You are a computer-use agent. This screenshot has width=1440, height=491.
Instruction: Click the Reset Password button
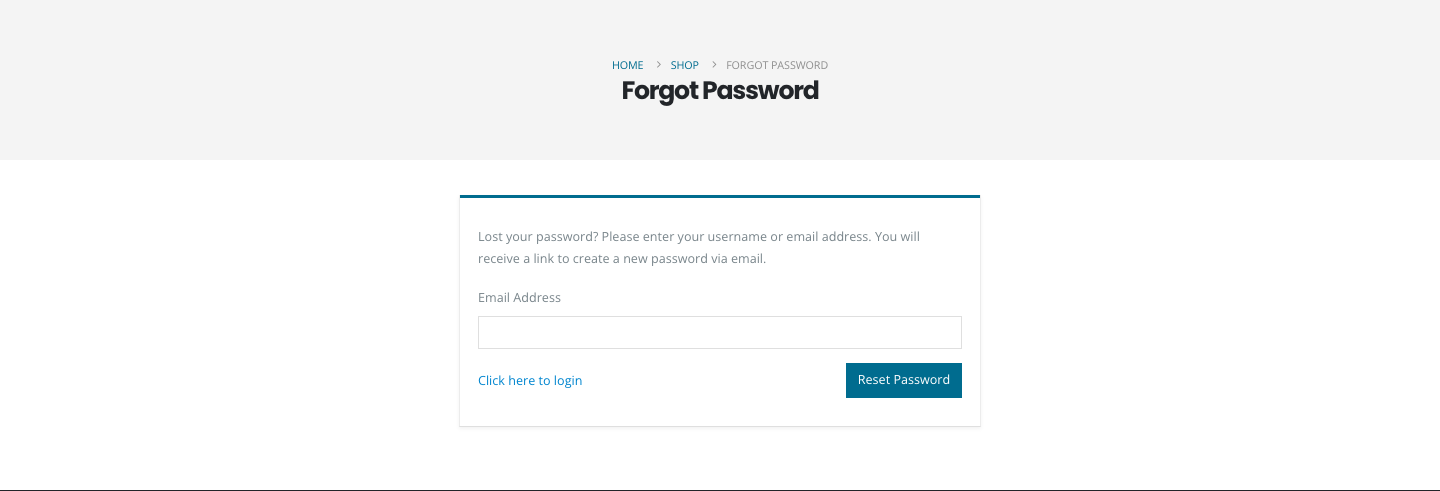903,380
